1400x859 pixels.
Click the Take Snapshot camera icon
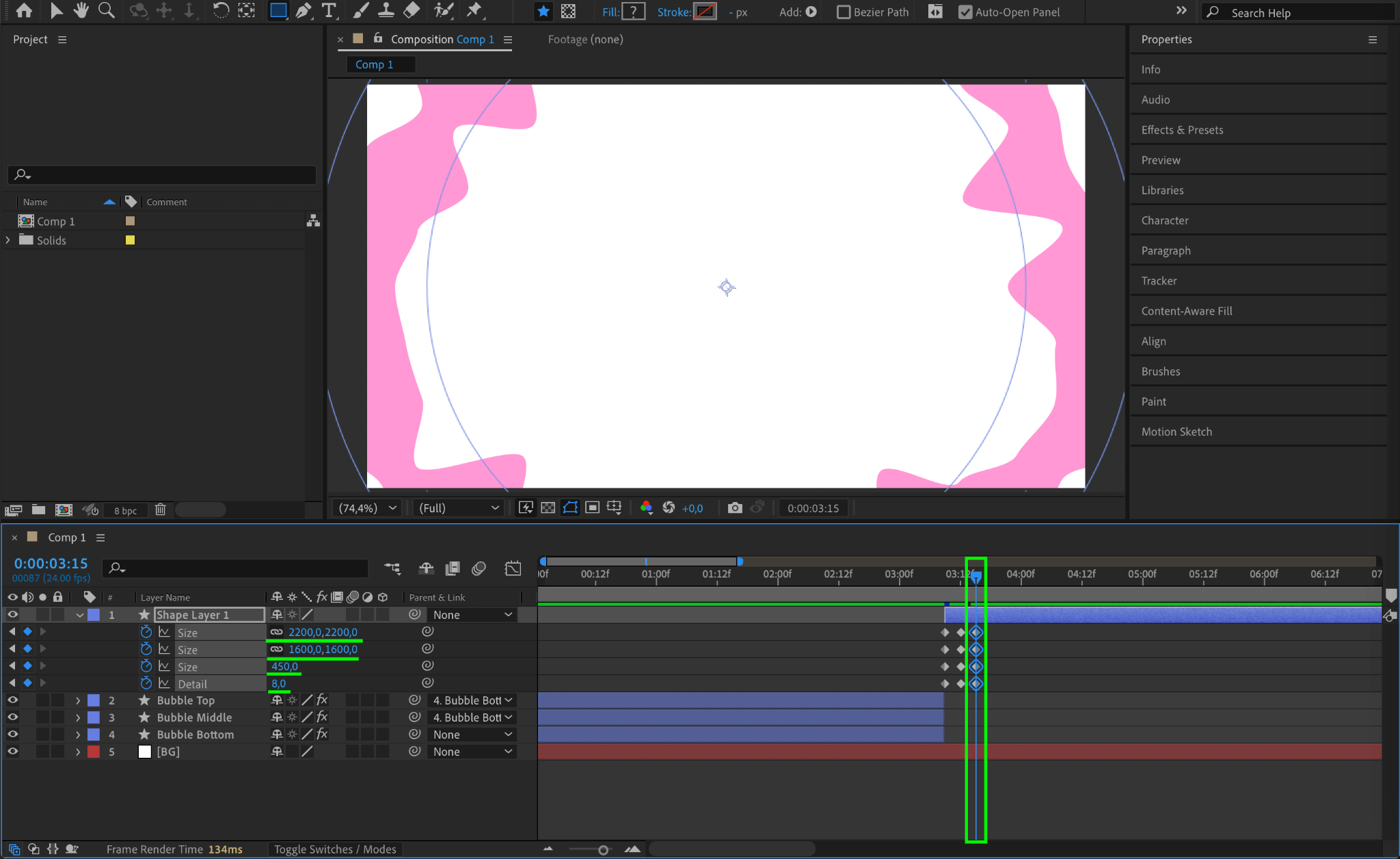[734, 507]
